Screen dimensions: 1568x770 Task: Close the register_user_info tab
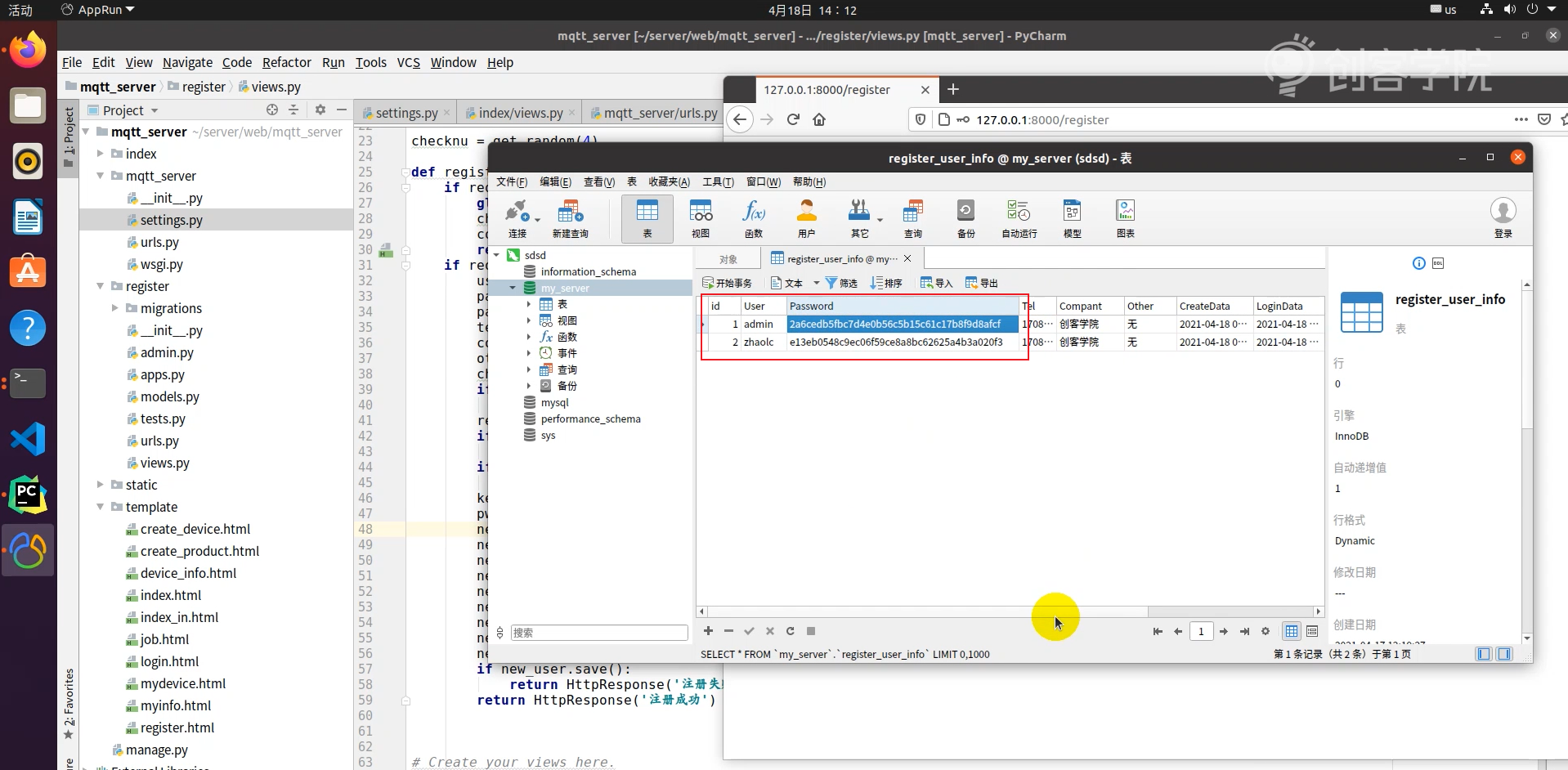(x=907, y=259)
